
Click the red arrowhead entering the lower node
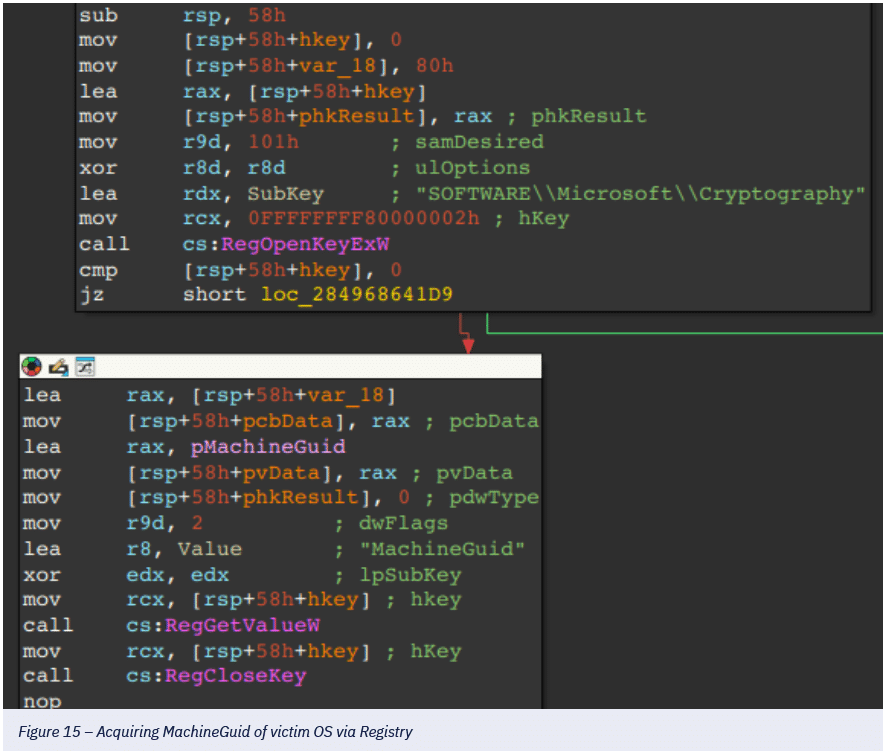tap(467, 345)
